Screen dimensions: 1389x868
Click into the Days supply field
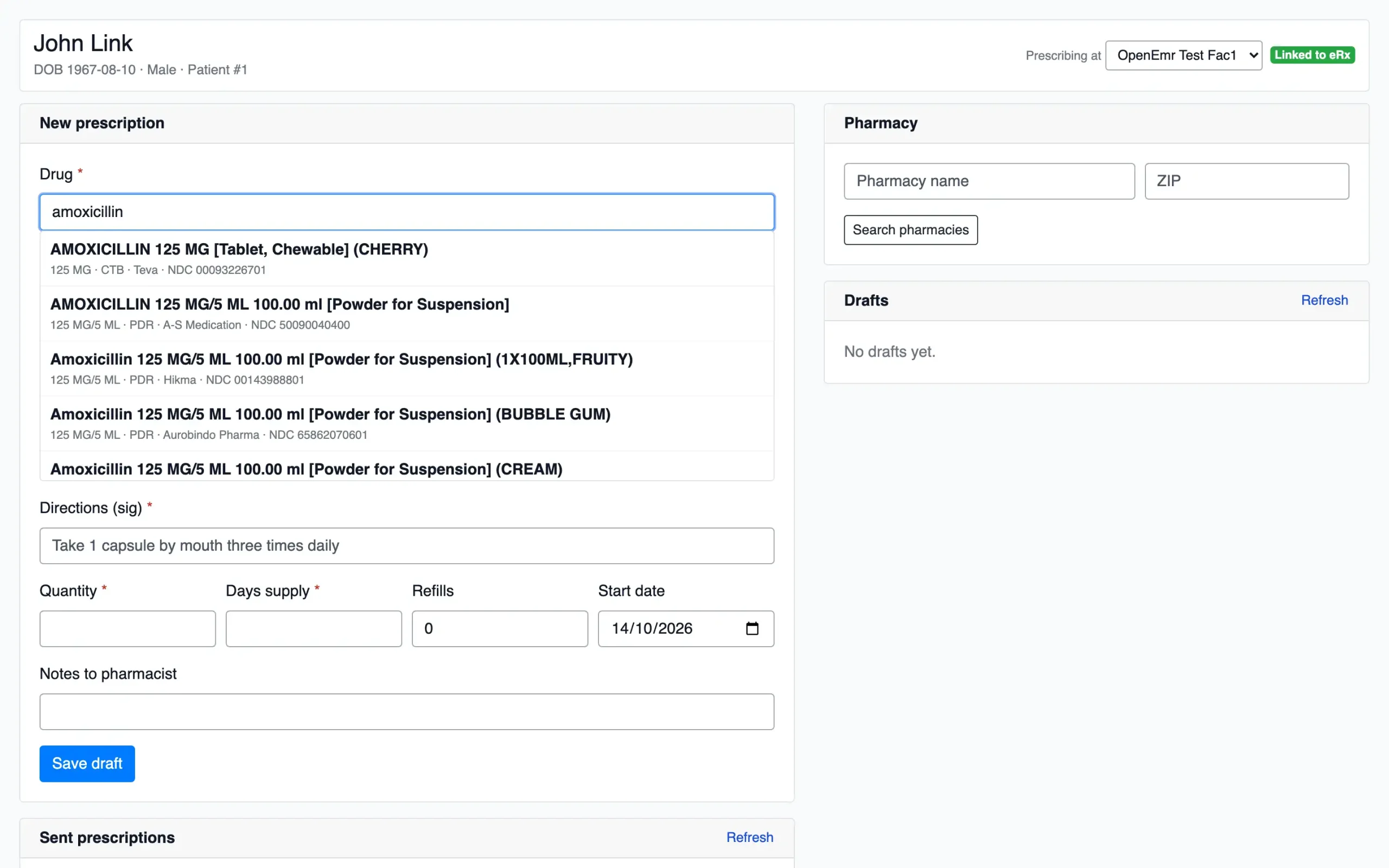tap(314, 629)
